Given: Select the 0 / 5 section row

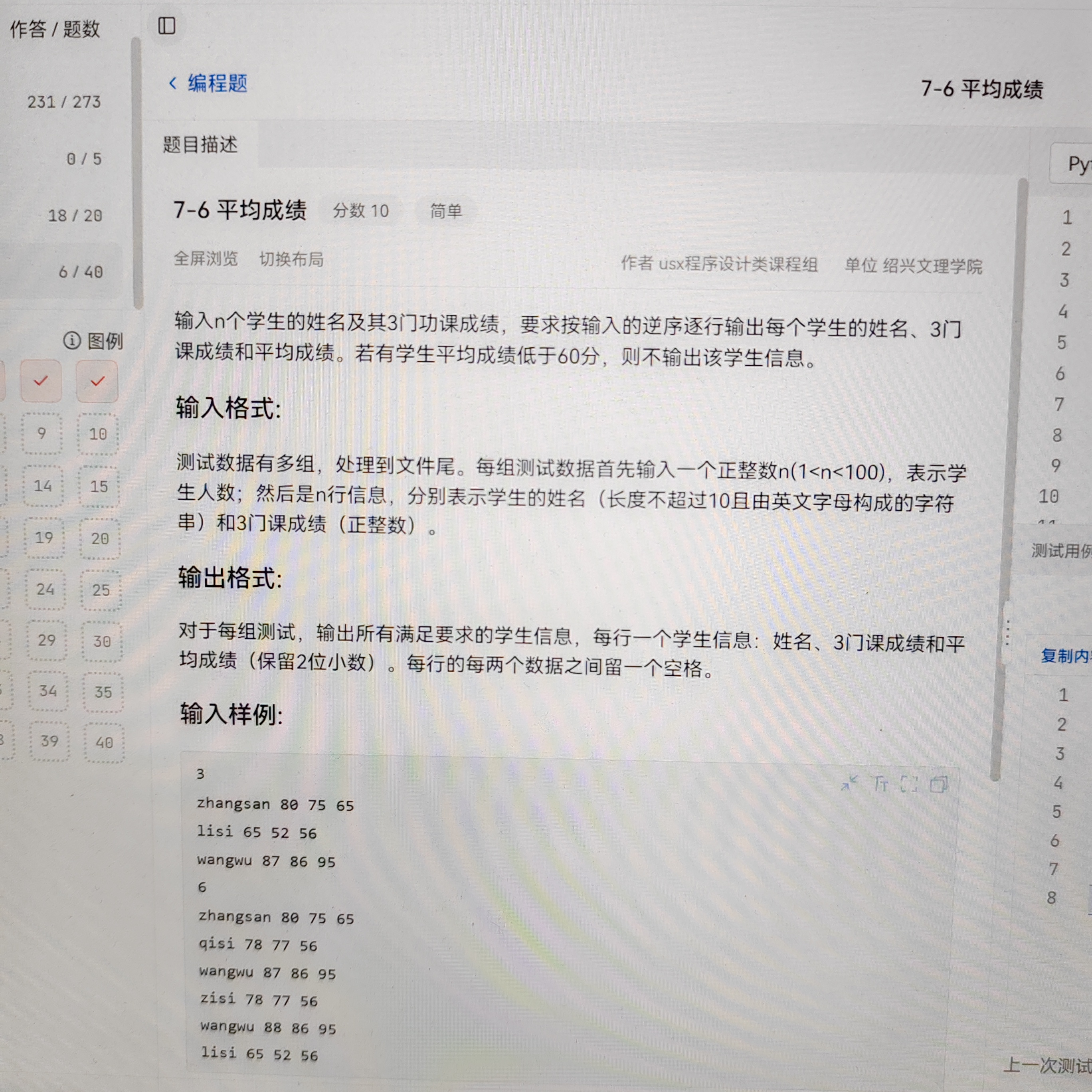Looking at the screenshot, I should point(61,159).
